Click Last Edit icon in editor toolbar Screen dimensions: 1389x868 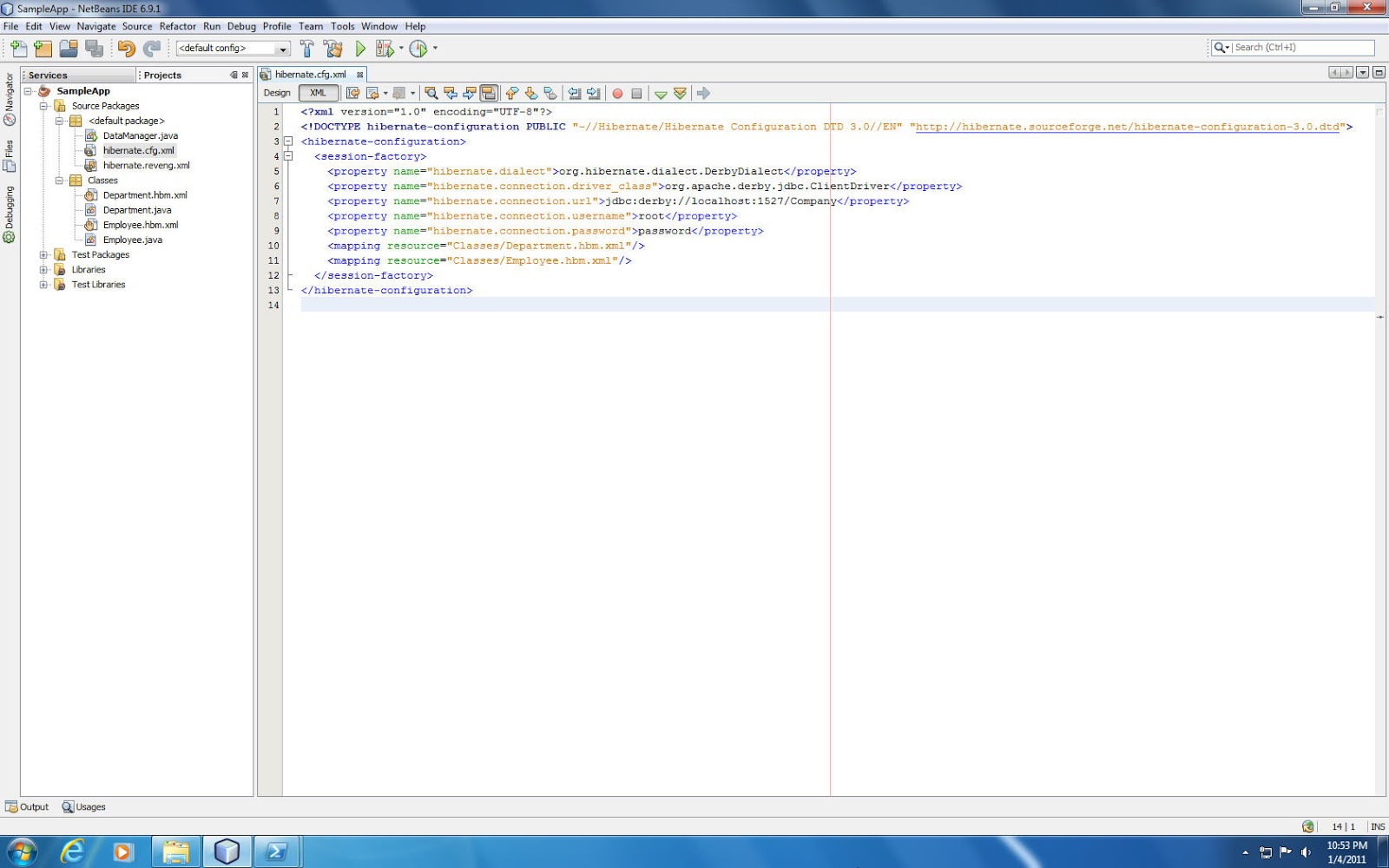(352, 93)
